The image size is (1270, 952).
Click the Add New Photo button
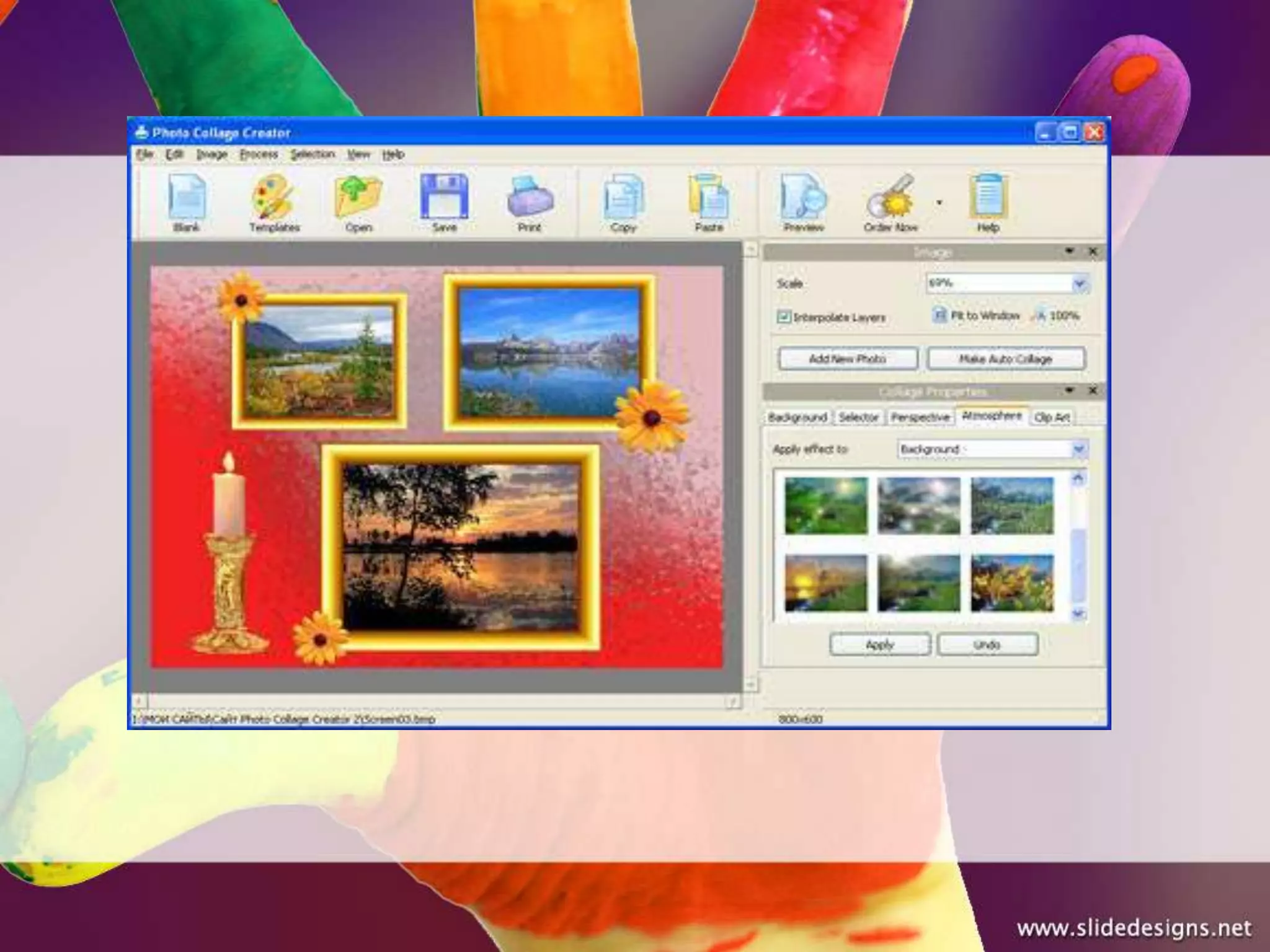848,359
